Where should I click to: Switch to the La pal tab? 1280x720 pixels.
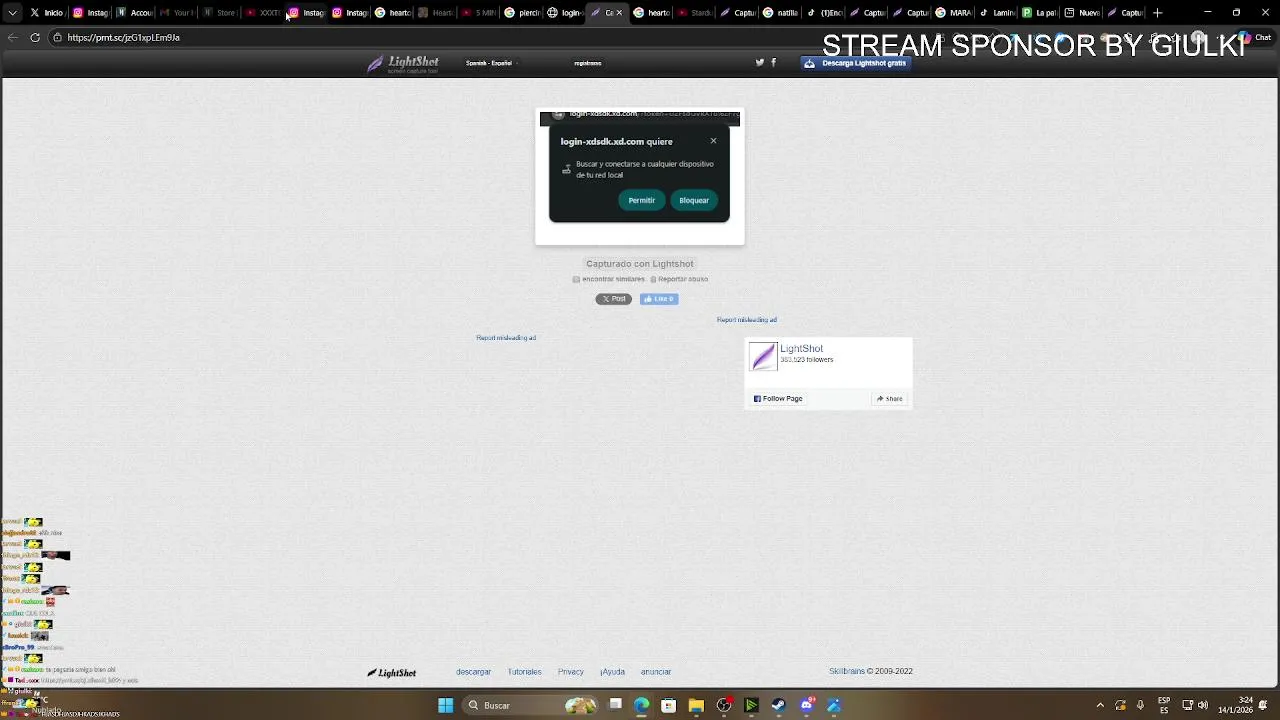pyautogui.click(x=1039, y=13)
